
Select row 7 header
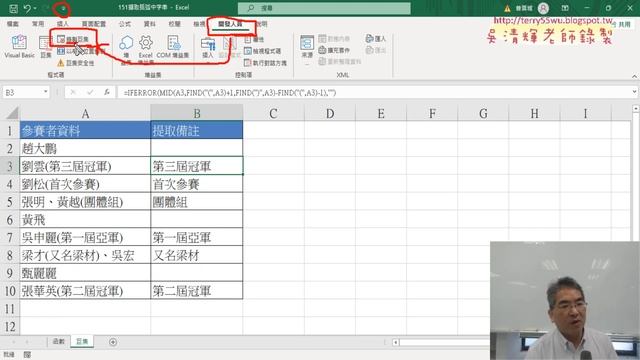coord(10,237)
